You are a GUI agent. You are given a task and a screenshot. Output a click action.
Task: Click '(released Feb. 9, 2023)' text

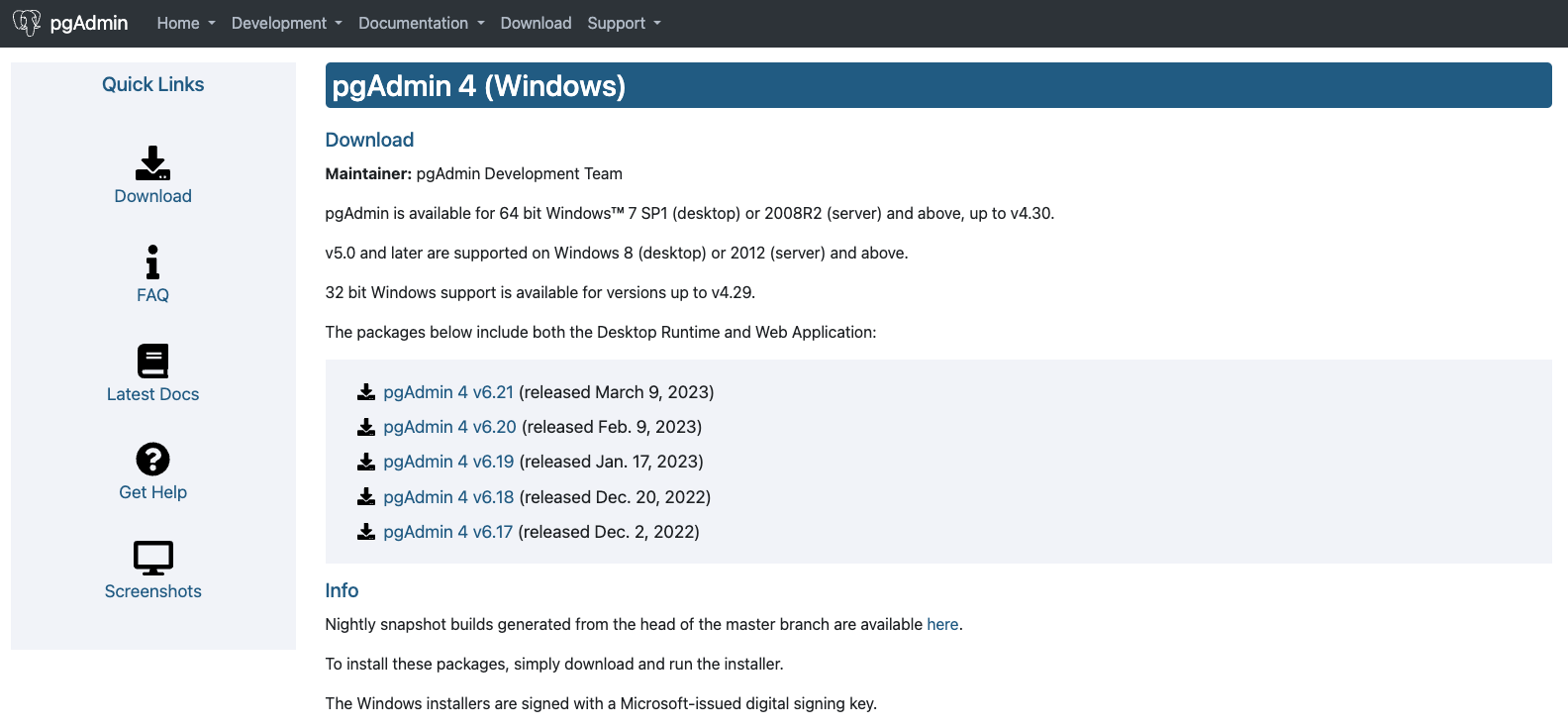pyautogui.click(x=612, y=427)
